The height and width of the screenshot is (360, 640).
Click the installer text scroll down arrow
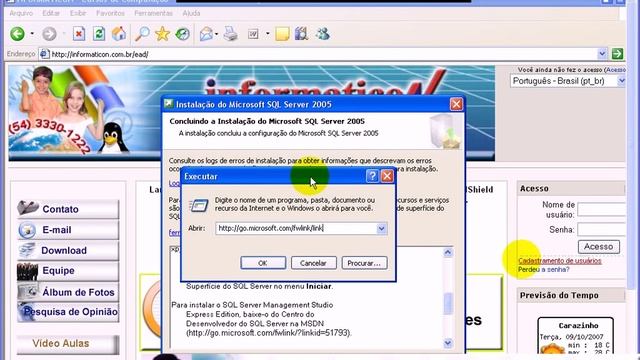(448, 343)
